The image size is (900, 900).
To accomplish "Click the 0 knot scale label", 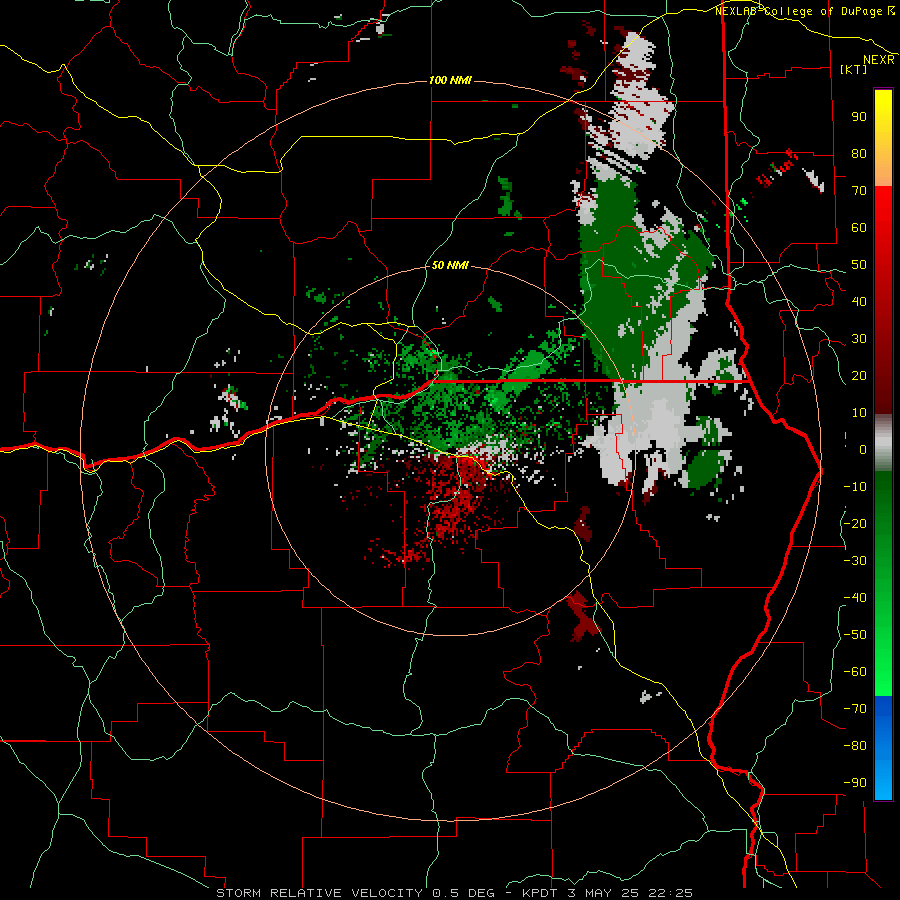I will pyautogui.click(x=863, y=450).
